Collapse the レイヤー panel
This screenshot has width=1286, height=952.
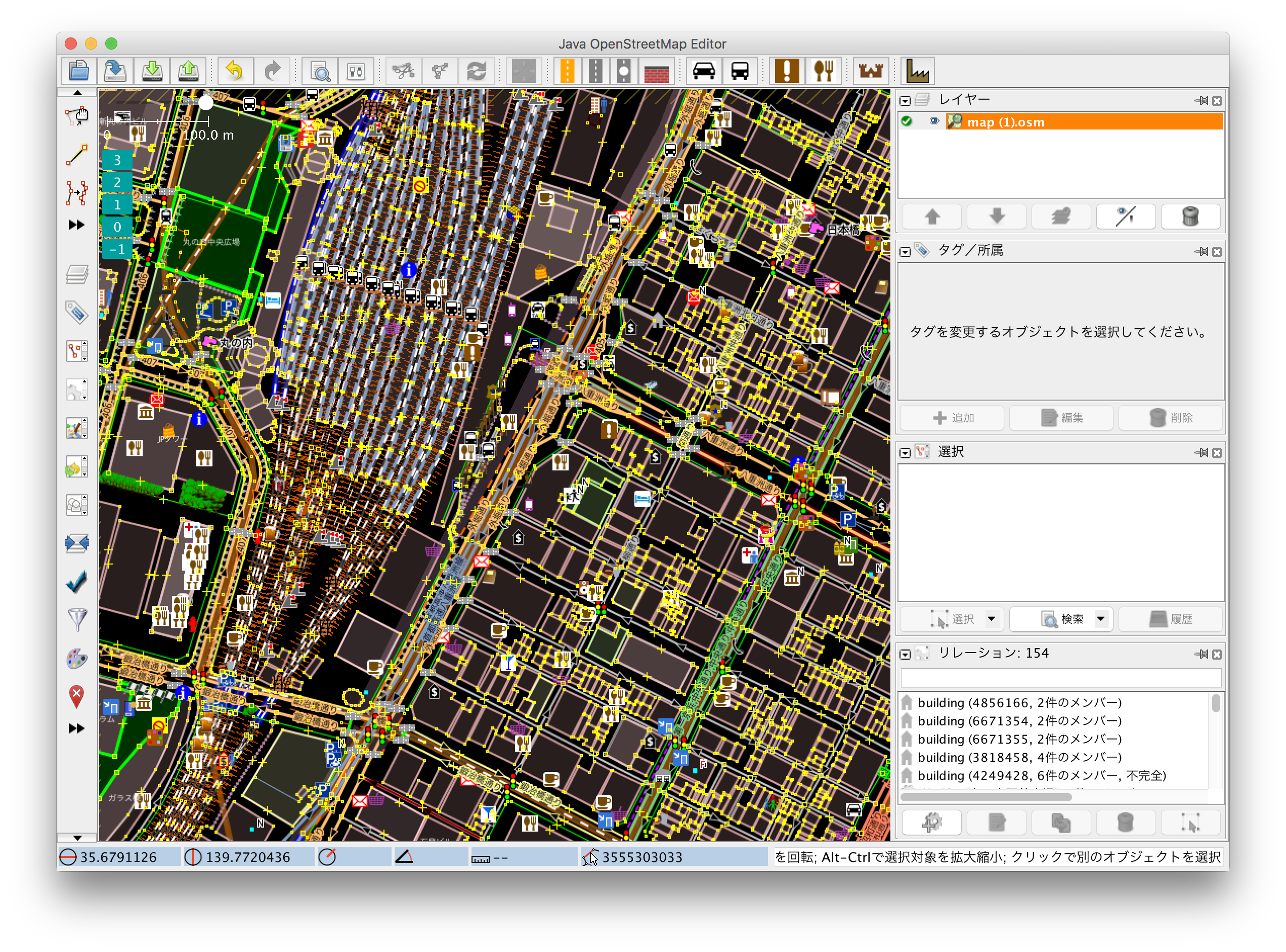pos(905,101)
